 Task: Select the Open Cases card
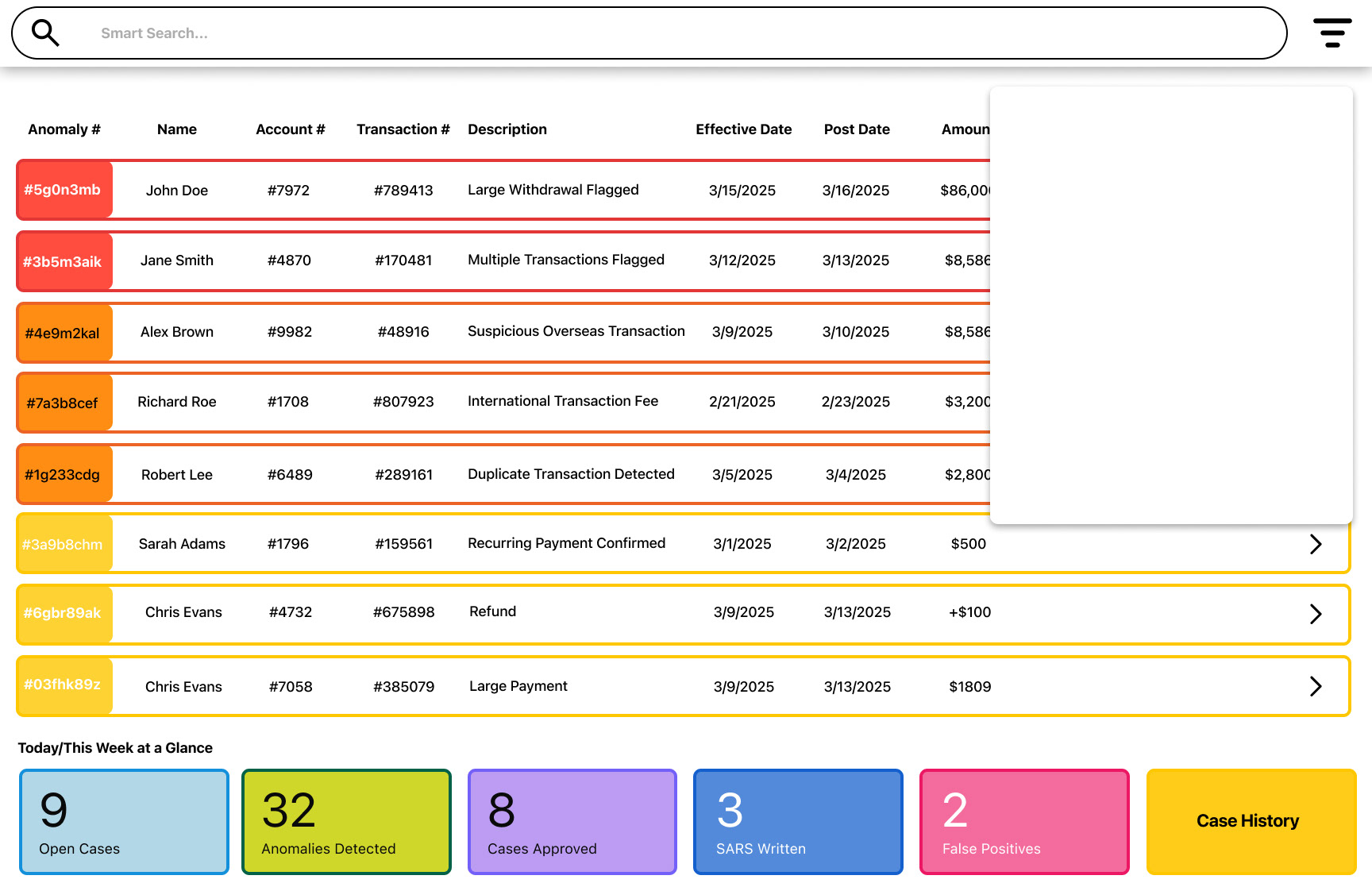[124, 821]
